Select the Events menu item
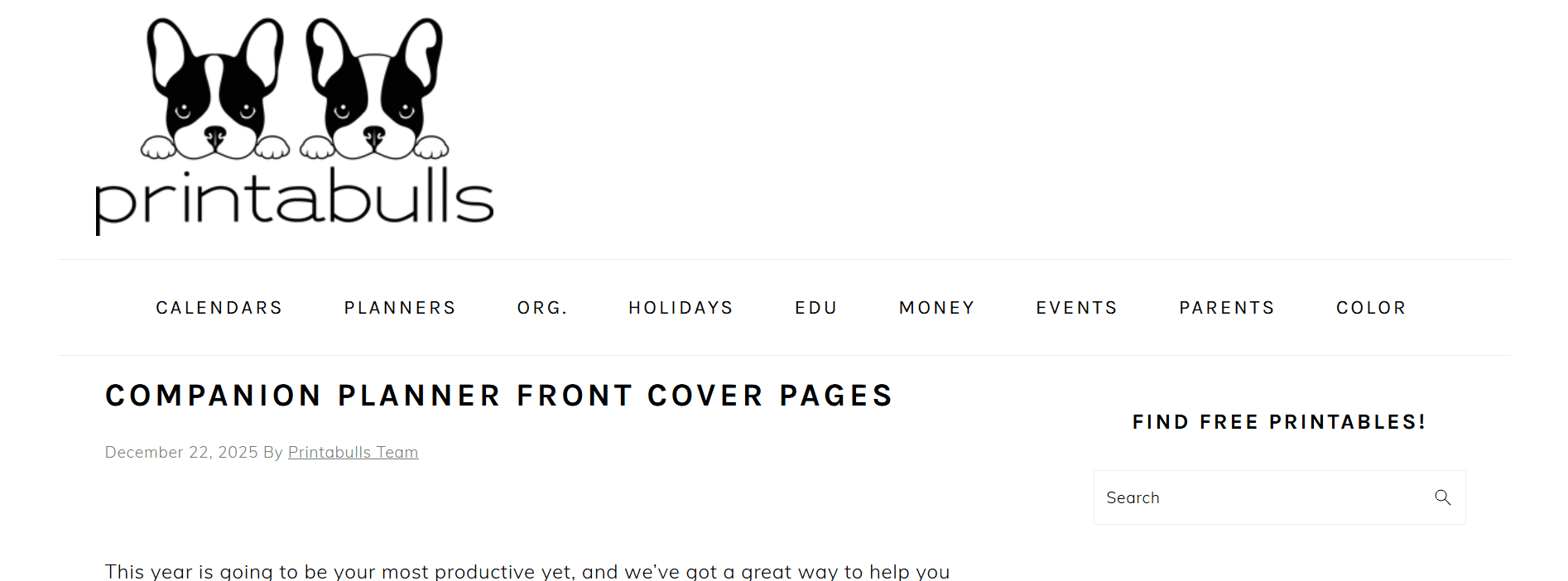This screenshot has width=1568, height=581. pos(1077,308)
